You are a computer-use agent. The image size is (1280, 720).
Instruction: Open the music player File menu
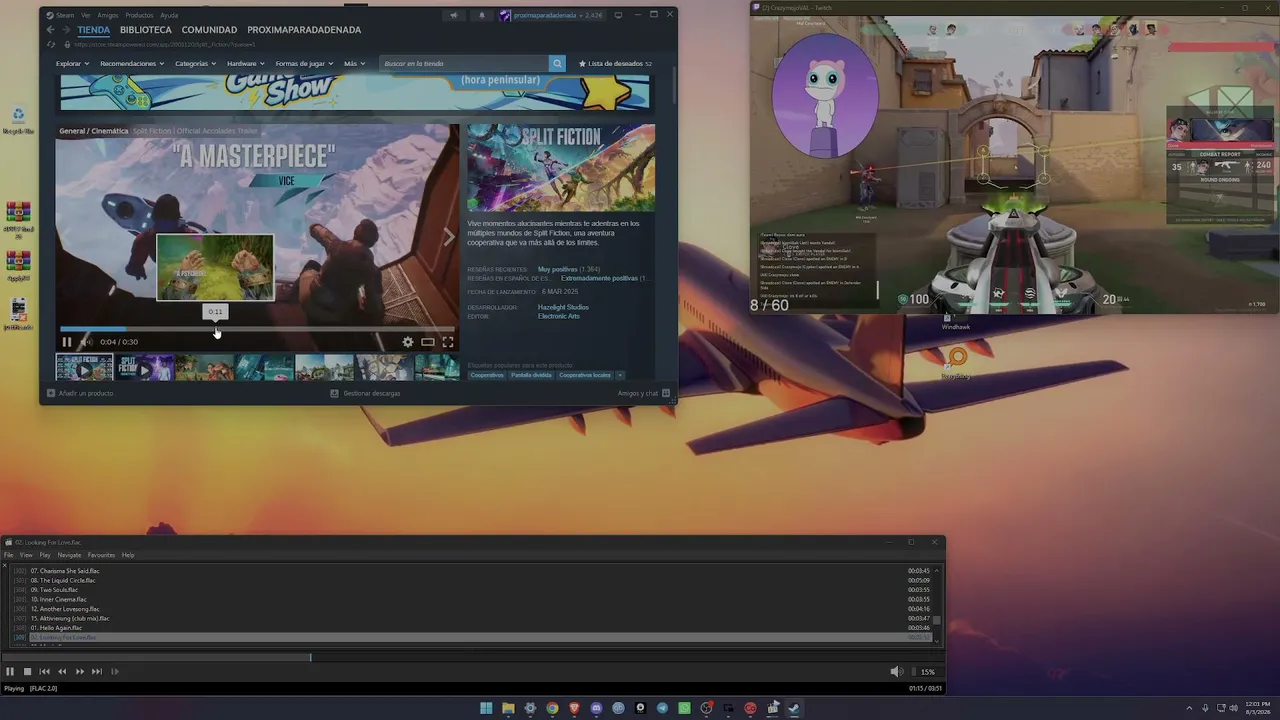[x=8, y=555]
